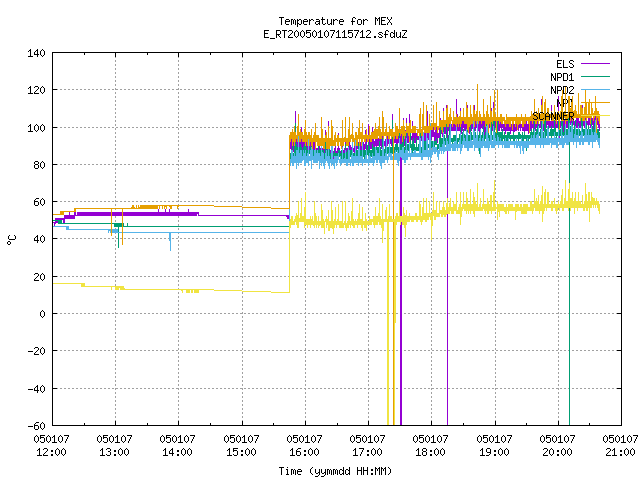The width and height of the screenshot is (640, 480).
Task: Click the purple ELS legend line sample
Action: [x=595, y=64]
